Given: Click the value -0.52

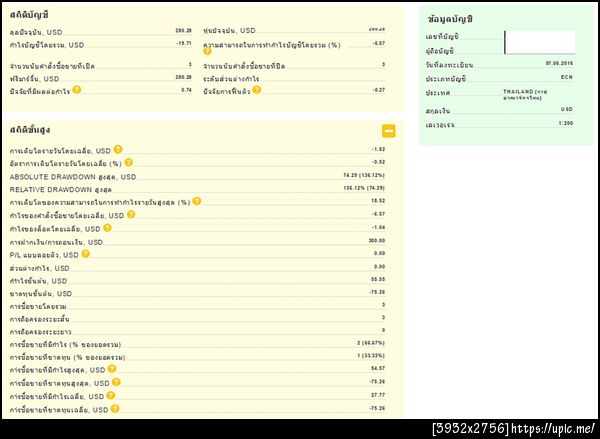Looking at the screenshot, I should (x=378, y=162).
